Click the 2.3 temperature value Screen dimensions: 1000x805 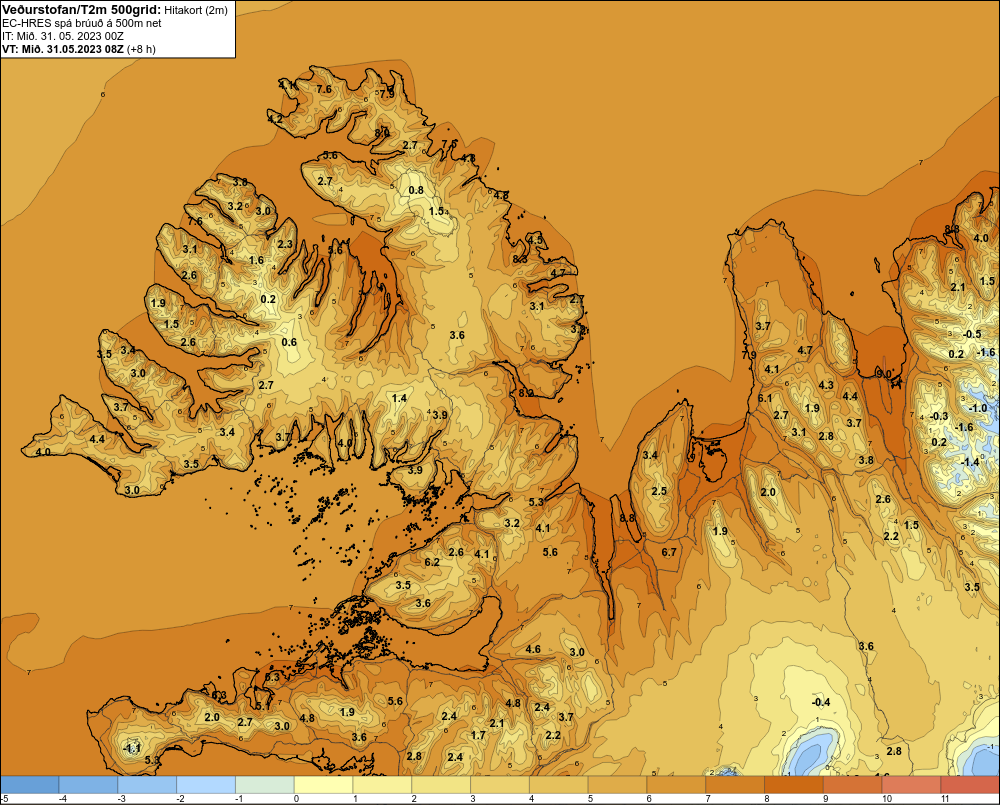tap(285, 244)
